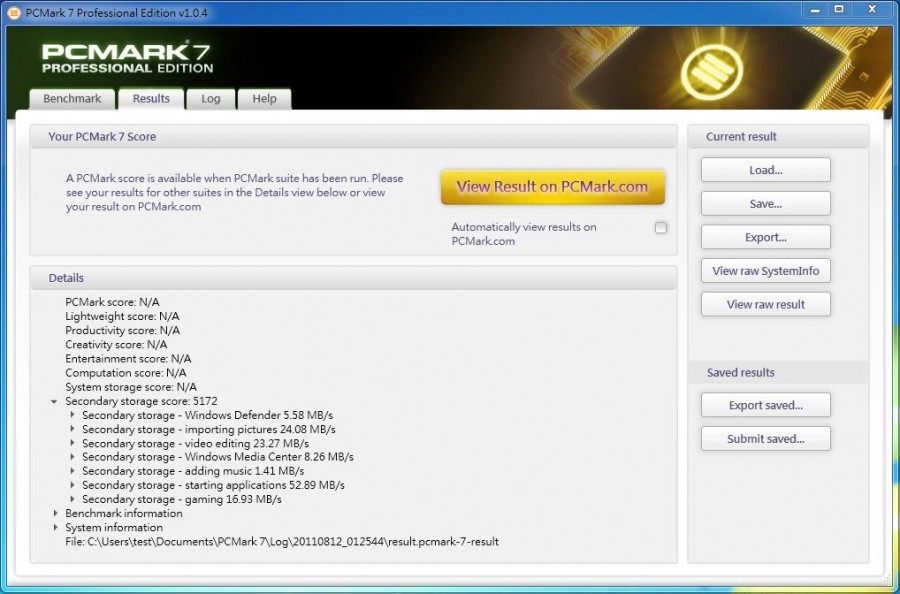
Task: Switch to the Benchmark tab
Action: (x=72, y=99)
